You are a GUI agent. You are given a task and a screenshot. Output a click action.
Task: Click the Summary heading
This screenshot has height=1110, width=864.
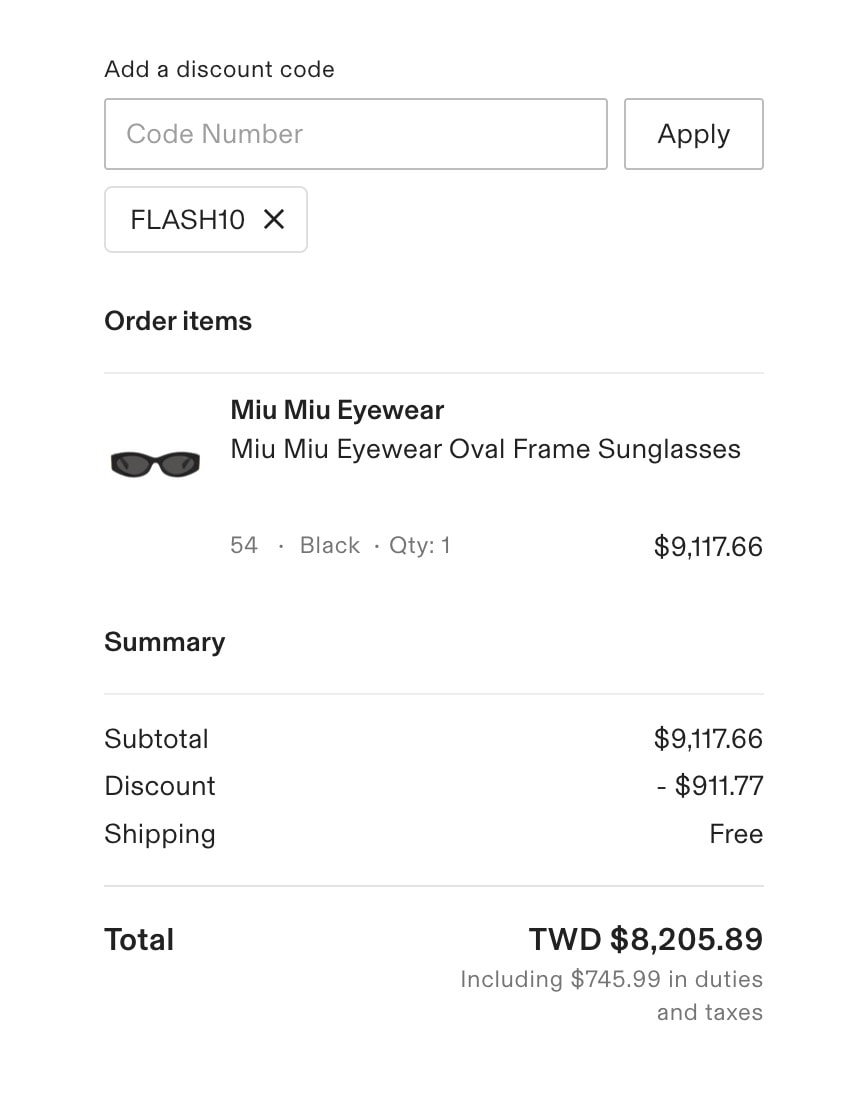tap(165, 642)
